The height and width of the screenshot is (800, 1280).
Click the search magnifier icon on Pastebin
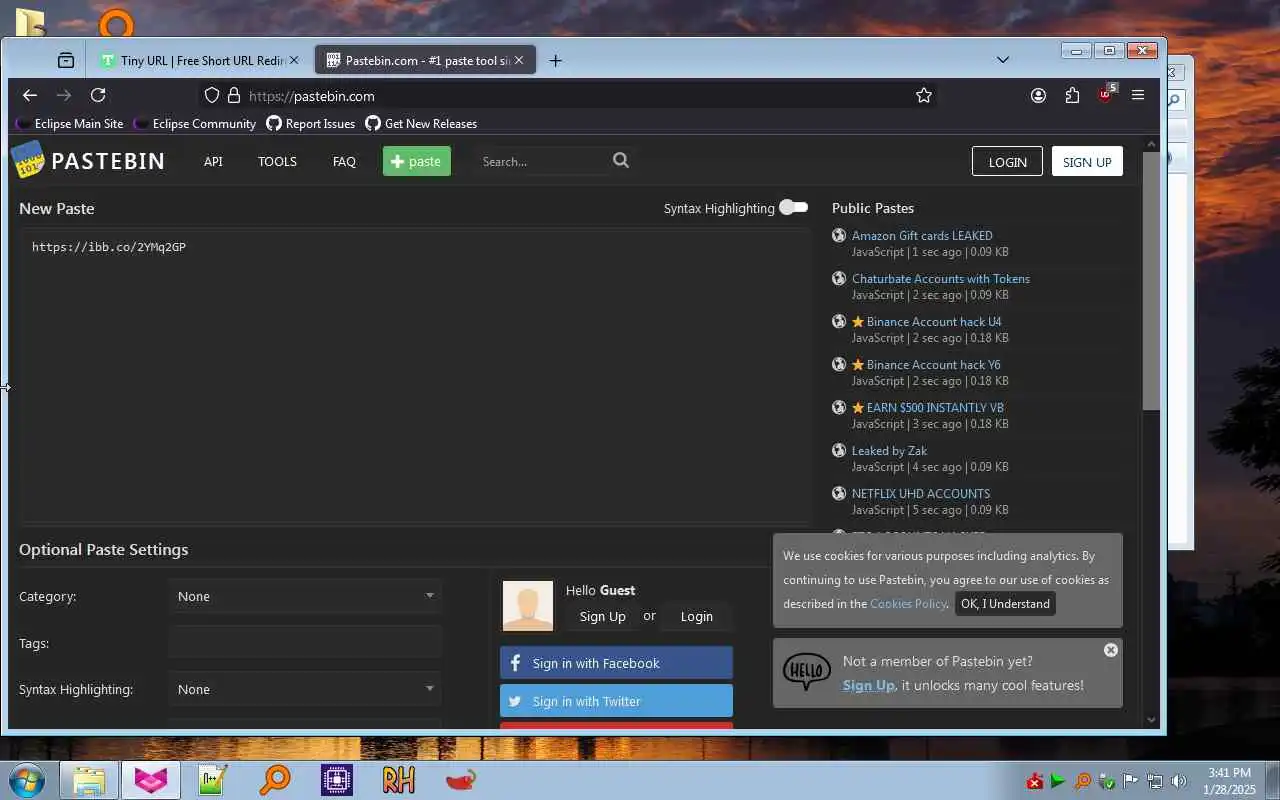[621, 160]
